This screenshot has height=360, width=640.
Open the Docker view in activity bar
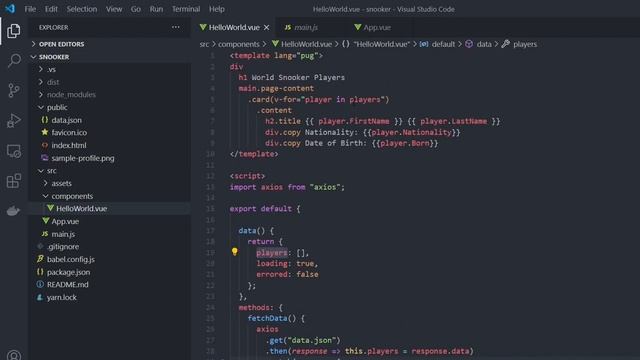pos(13,211)
